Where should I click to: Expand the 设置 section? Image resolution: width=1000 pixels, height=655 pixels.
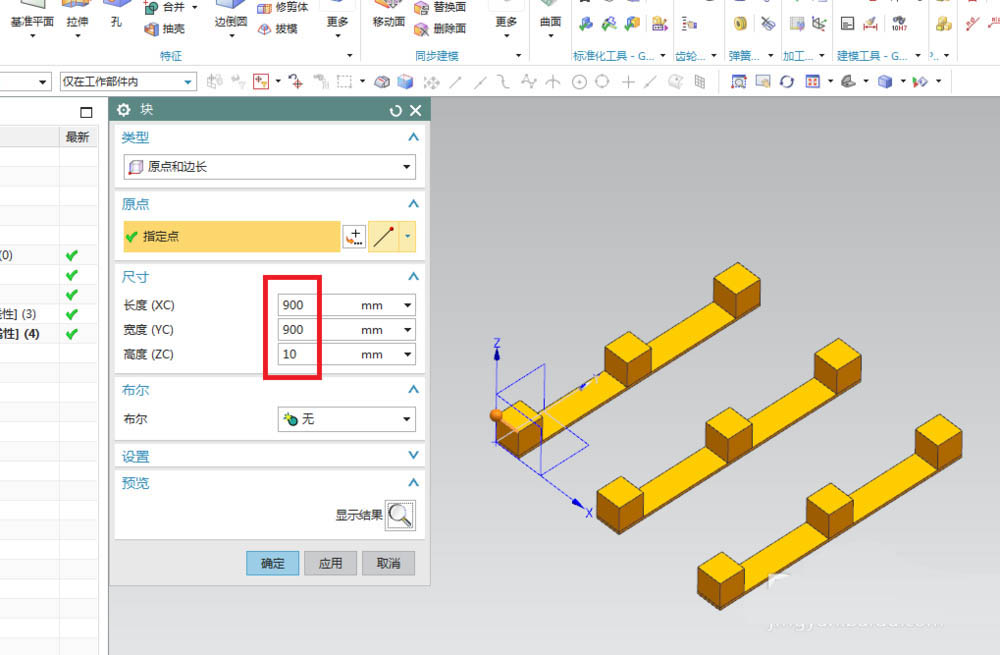tap(413, 456)
